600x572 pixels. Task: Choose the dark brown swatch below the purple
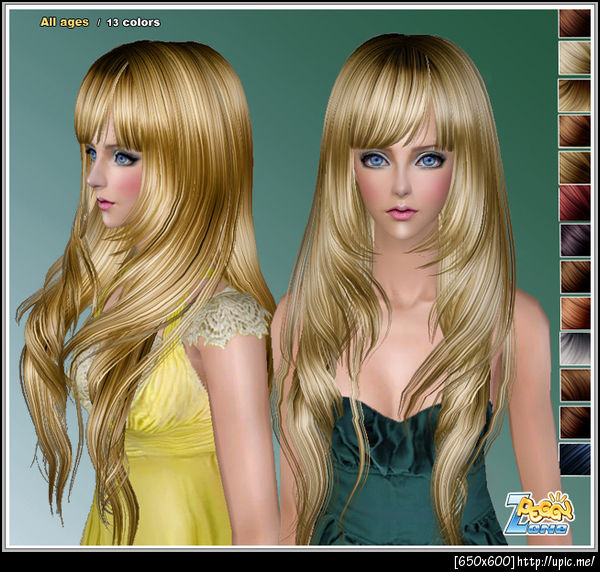pyautogui.click(x=574, y=276)
